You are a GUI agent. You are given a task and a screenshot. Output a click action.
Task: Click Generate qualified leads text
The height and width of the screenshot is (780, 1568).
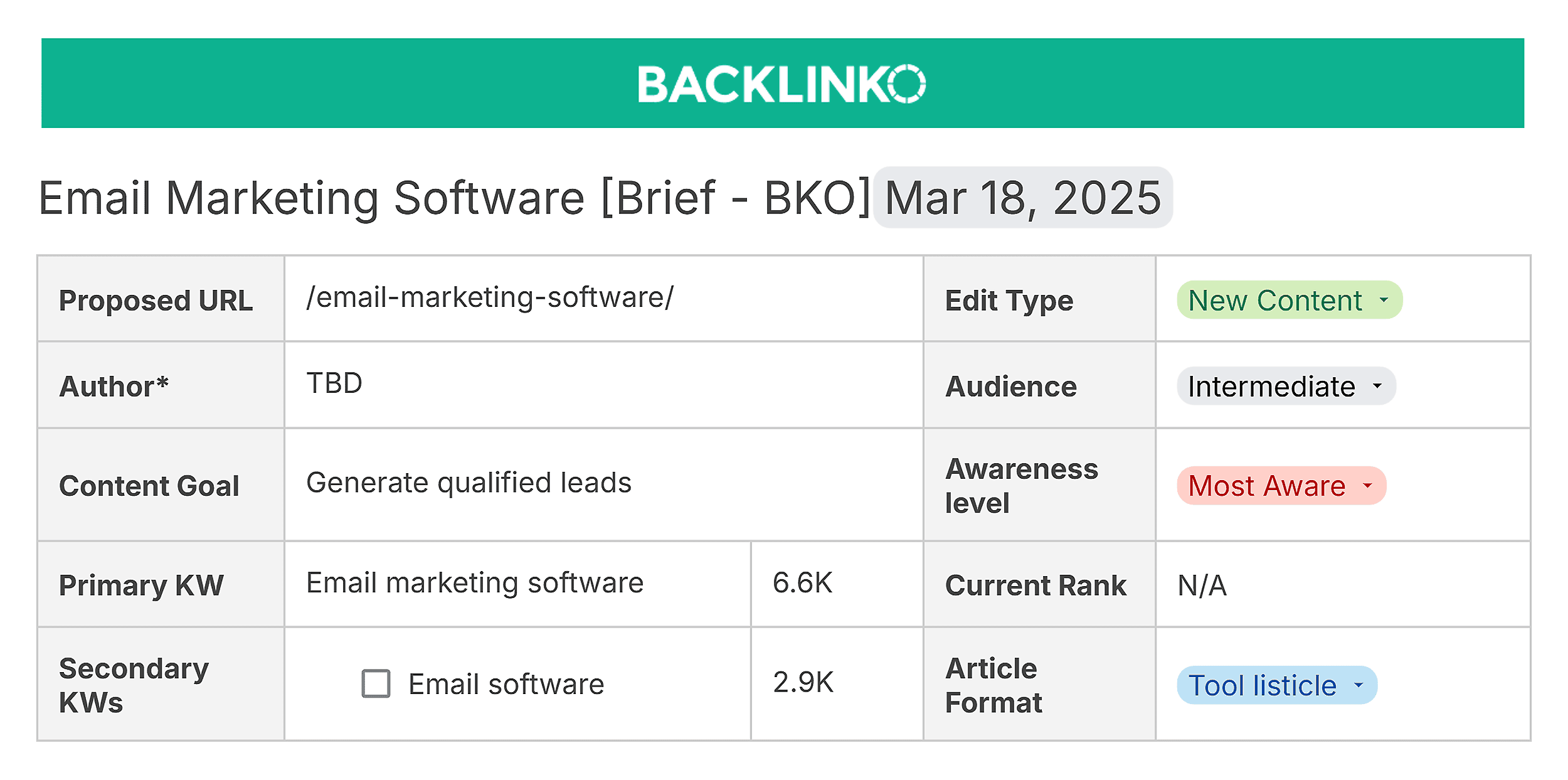[x=469, y=483]
